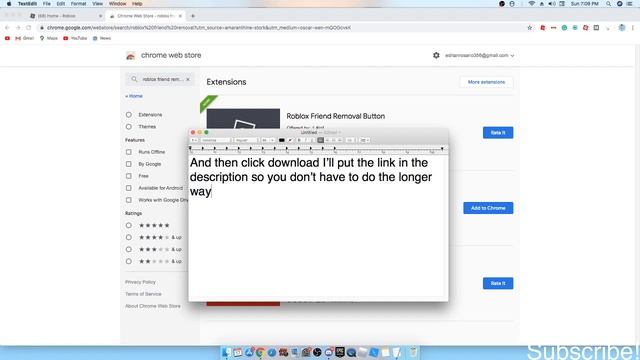Open Finder from the Dock
The width and height of the screenshot is (640, 360).
click(x=226, y=352)
